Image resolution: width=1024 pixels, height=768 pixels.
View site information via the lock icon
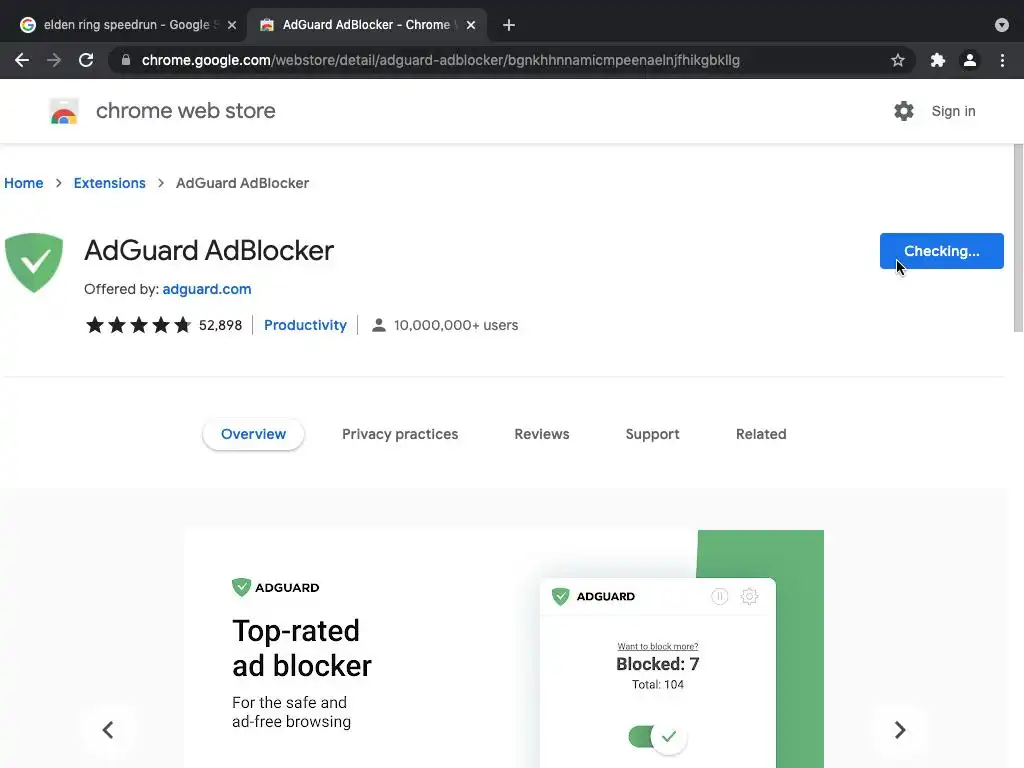pyautogui.click(x=126, y=60)
